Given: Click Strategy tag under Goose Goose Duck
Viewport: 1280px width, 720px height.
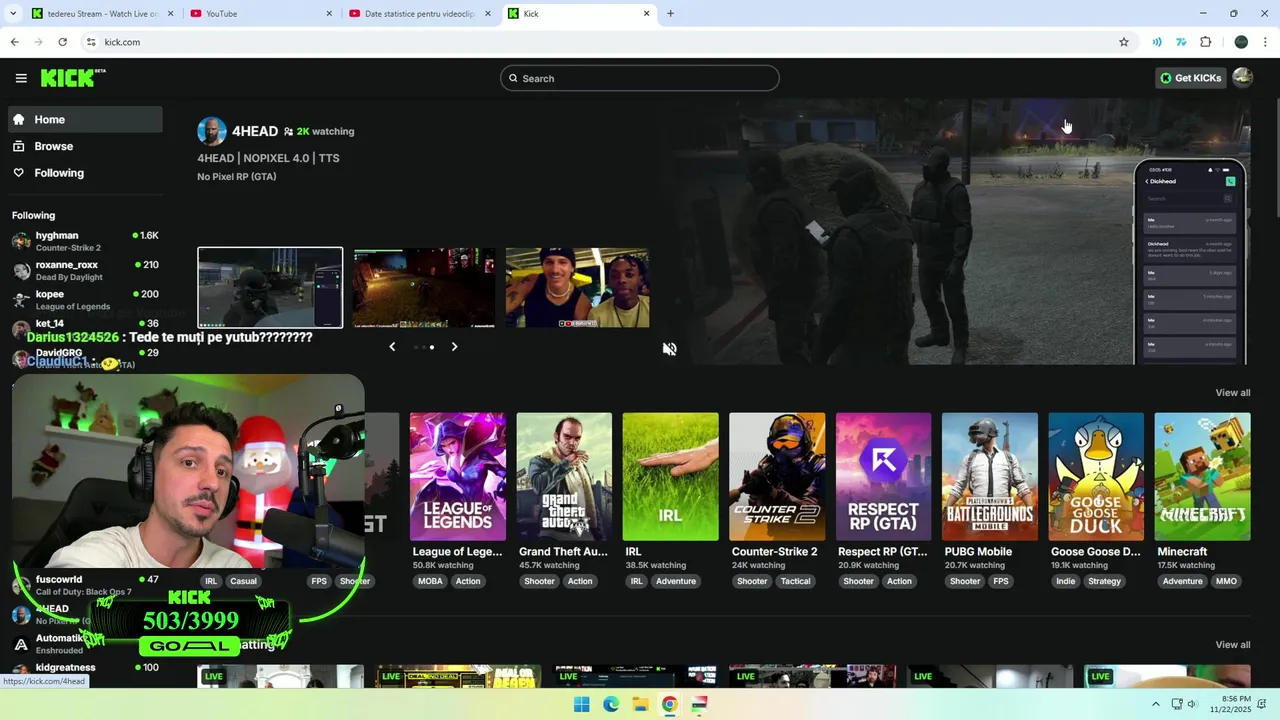Looking at the screenshot, I should pos(1104,581).
